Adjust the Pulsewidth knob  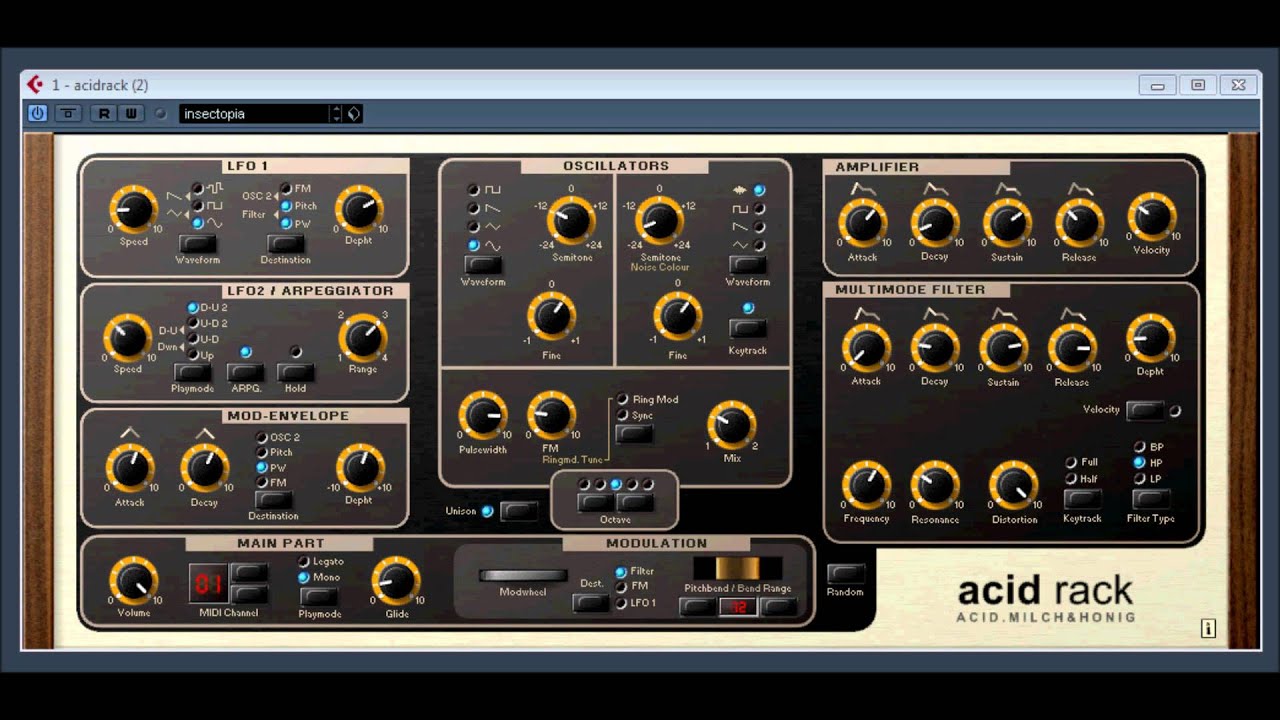[x=483, y=416]
